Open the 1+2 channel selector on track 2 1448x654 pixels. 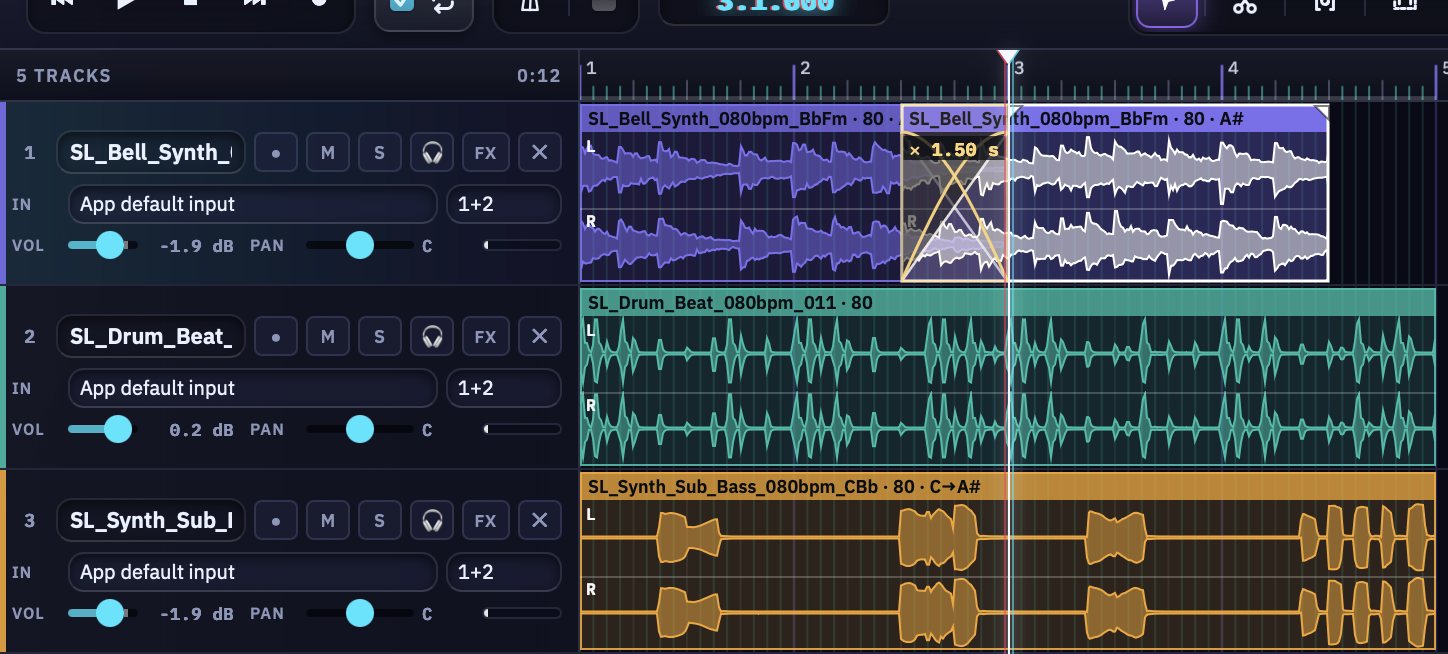(503, 388)
